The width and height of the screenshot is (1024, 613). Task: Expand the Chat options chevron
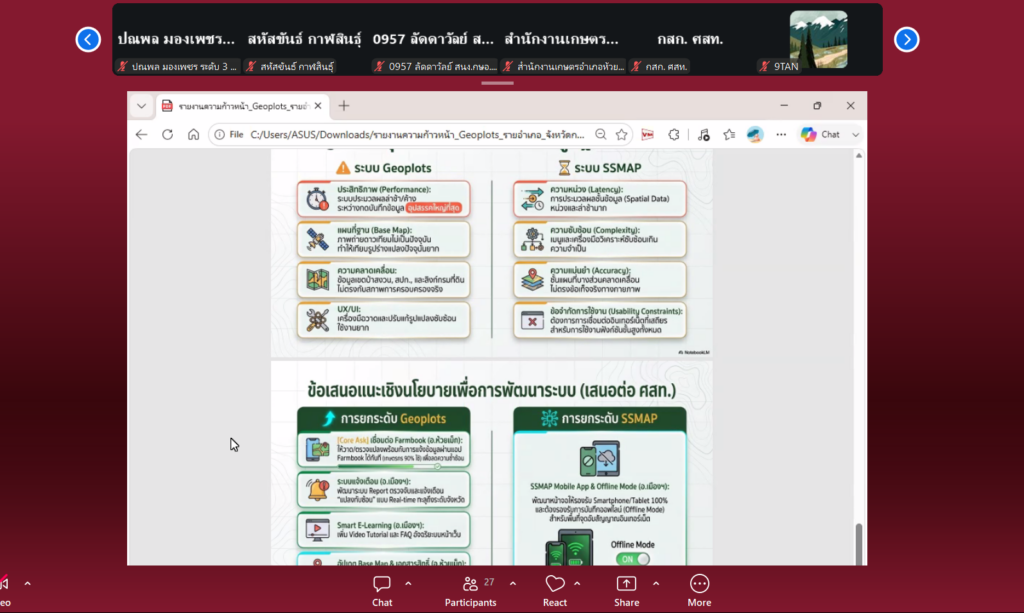pyautogui.click(x=408, y=584)
